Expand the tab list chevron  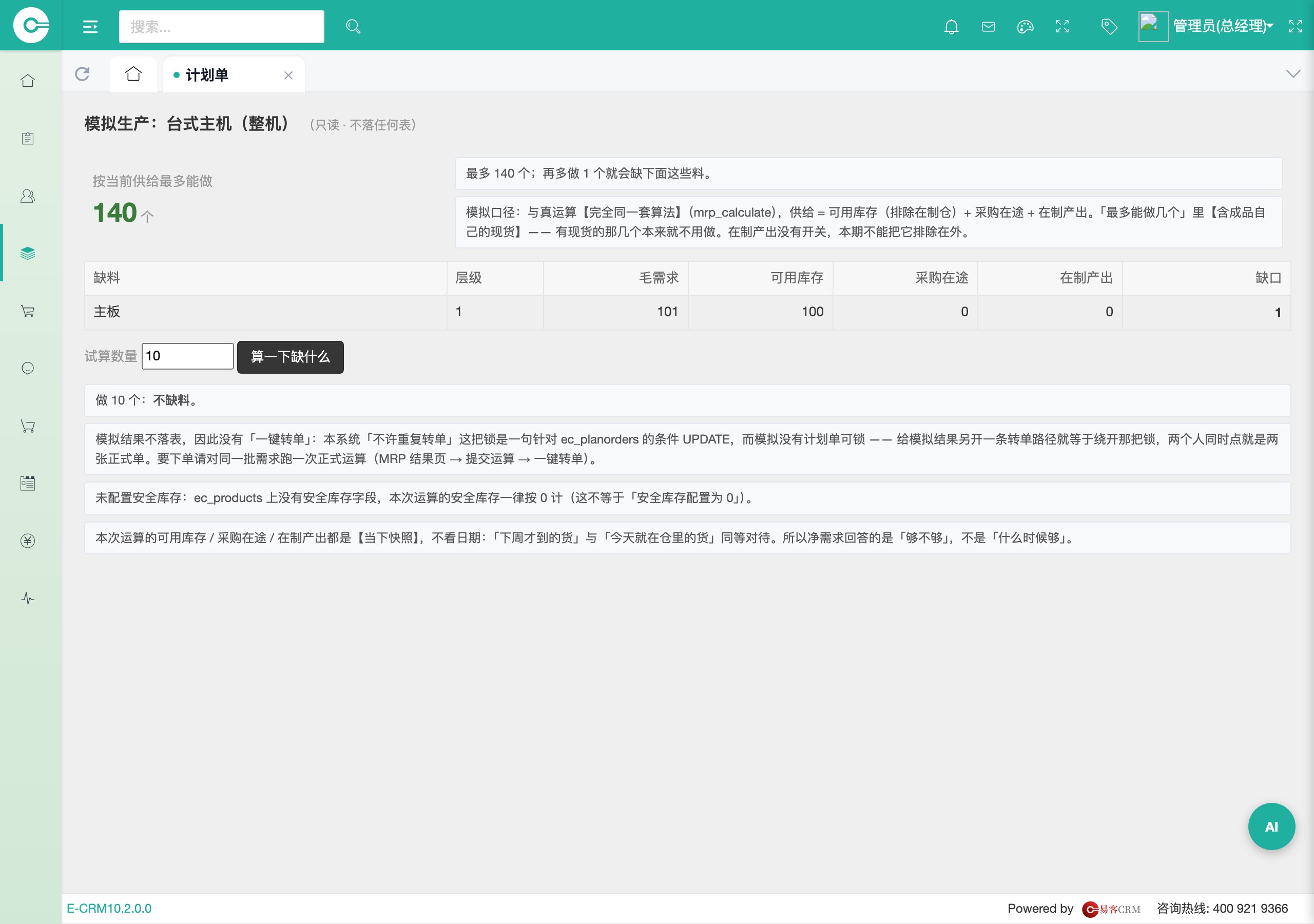click(1293, 74)
